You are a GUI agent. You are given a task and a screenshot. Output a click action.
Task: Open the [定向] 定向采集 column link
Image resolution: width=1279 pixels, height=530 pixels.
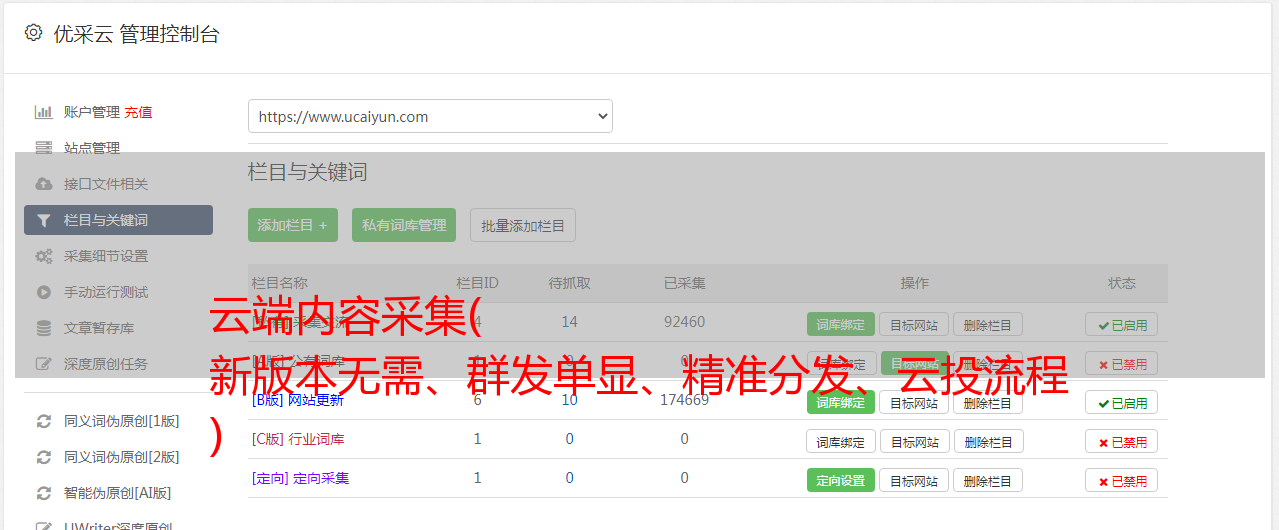pos(300,478)
